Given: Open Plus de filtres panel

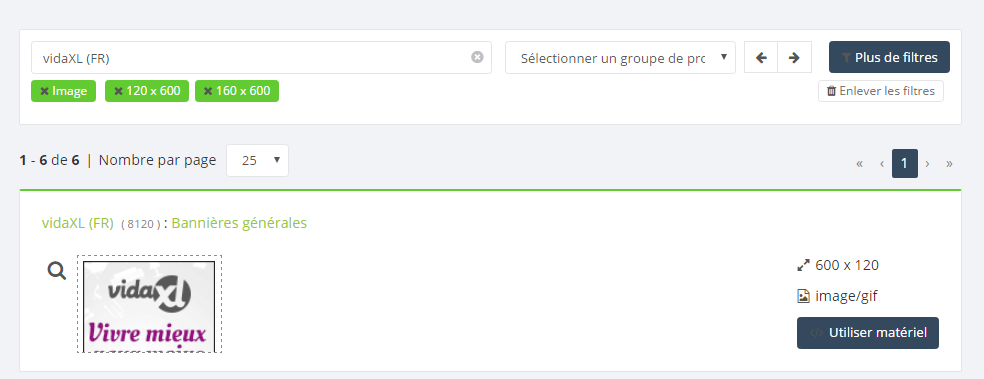Looking at the screenshot, I should point(889,58).
